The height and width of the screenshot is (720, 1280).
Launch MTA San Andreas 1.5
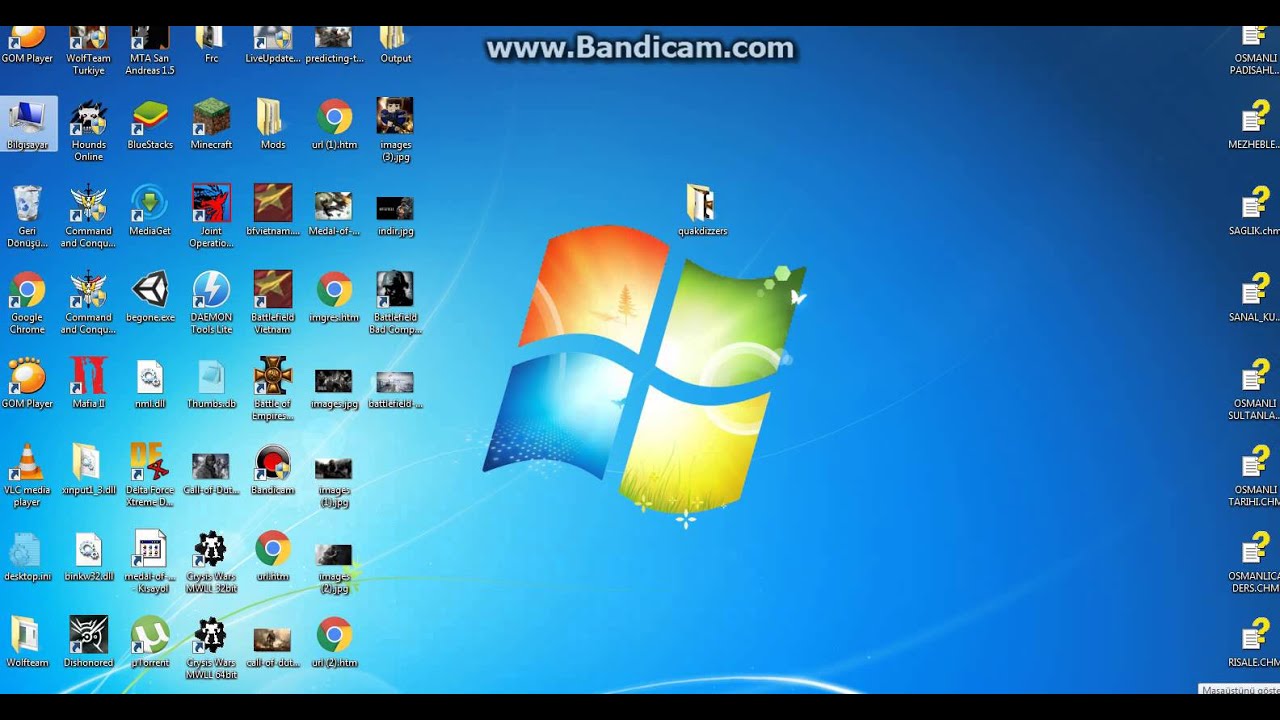click(x=150, y=51)
